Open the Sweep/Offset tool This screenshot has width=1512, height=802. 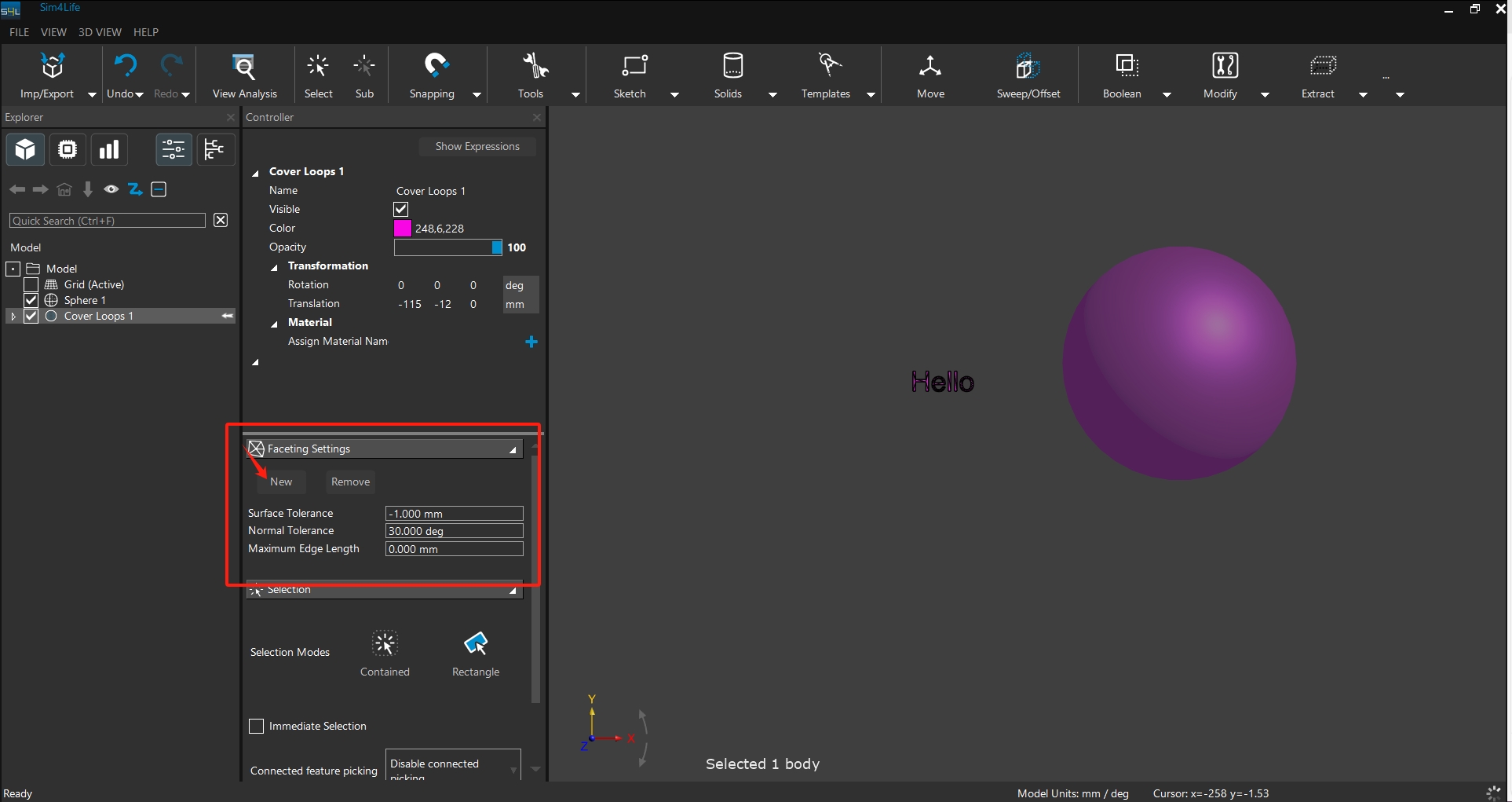coord(1027,67)
